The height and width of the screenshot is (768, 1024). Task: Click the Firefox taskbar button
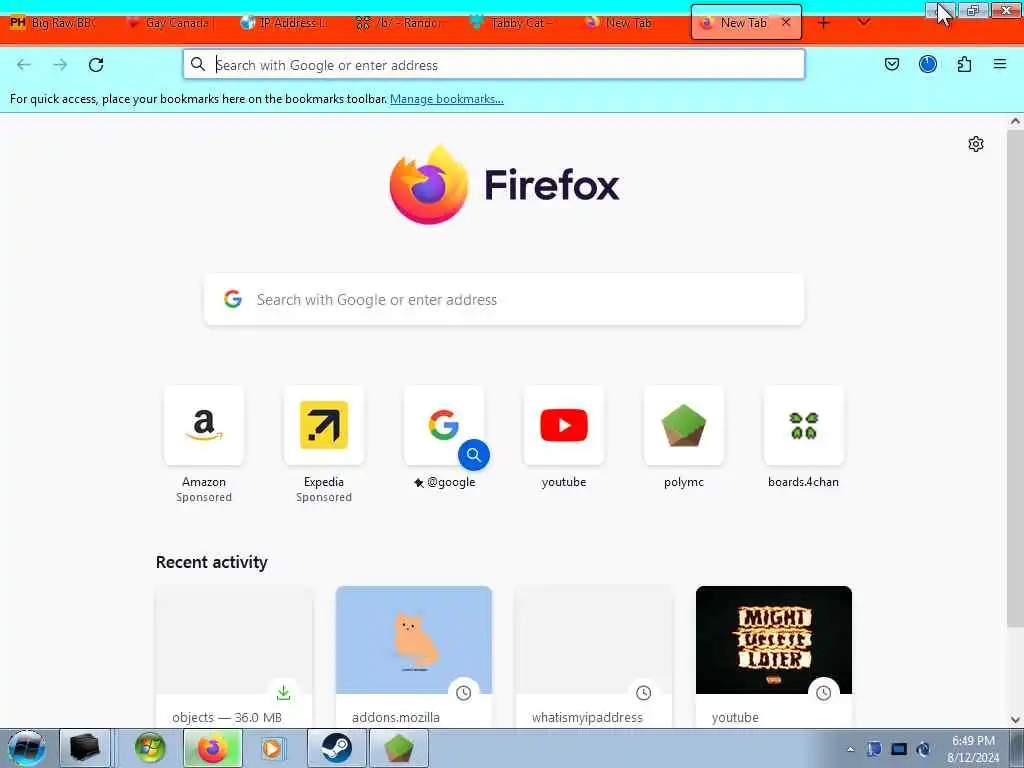[x=213, y=748]
